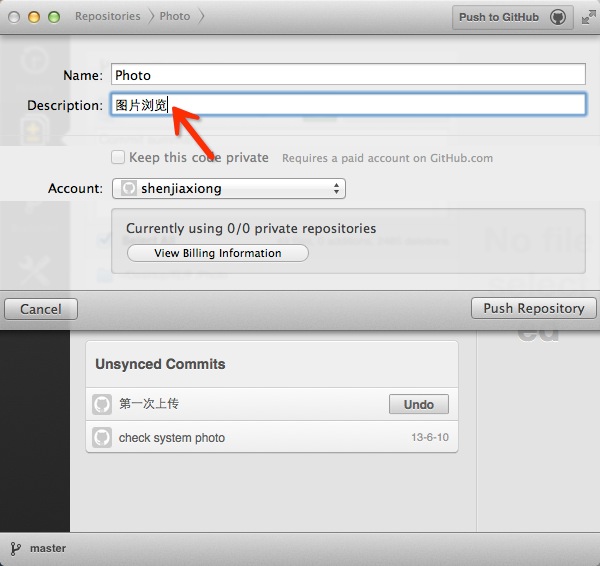The width and height of the screenshot is (600, 566).
Task: Click the avatar icon beside check system photo
Action: (x=102, y=437)
